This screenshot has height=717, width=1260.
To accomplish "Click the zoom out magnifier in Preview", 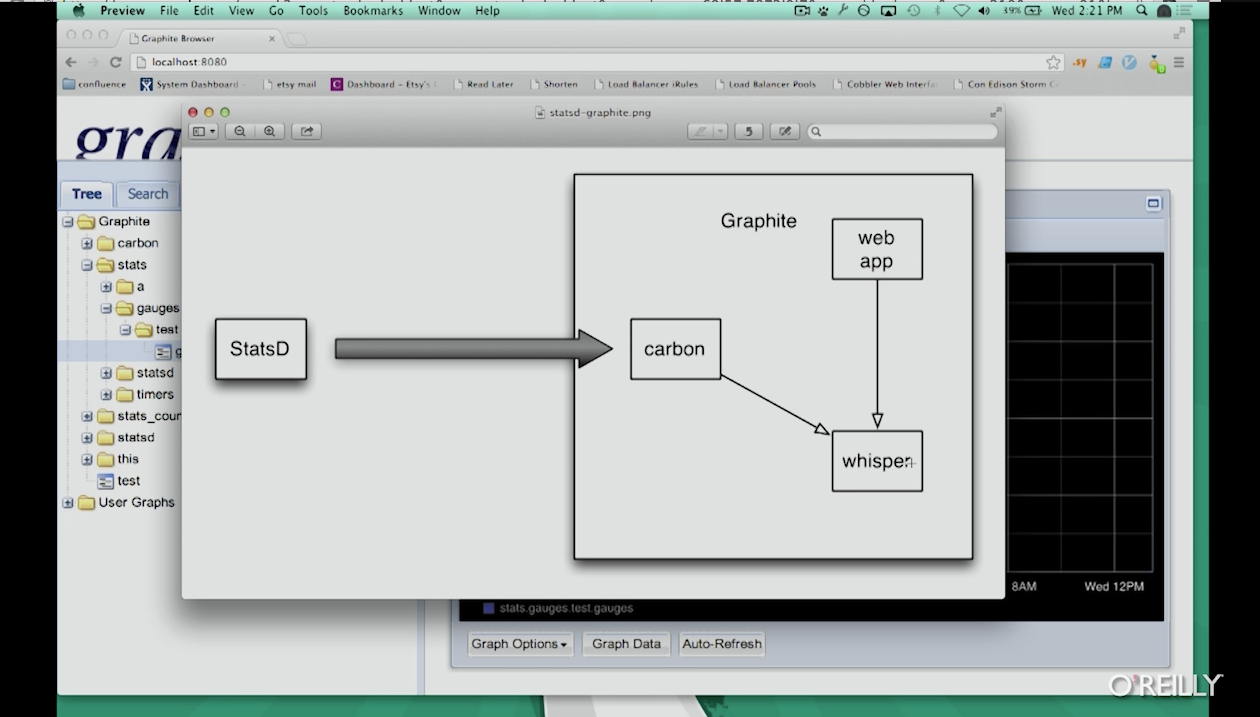I will pos(240,131).
